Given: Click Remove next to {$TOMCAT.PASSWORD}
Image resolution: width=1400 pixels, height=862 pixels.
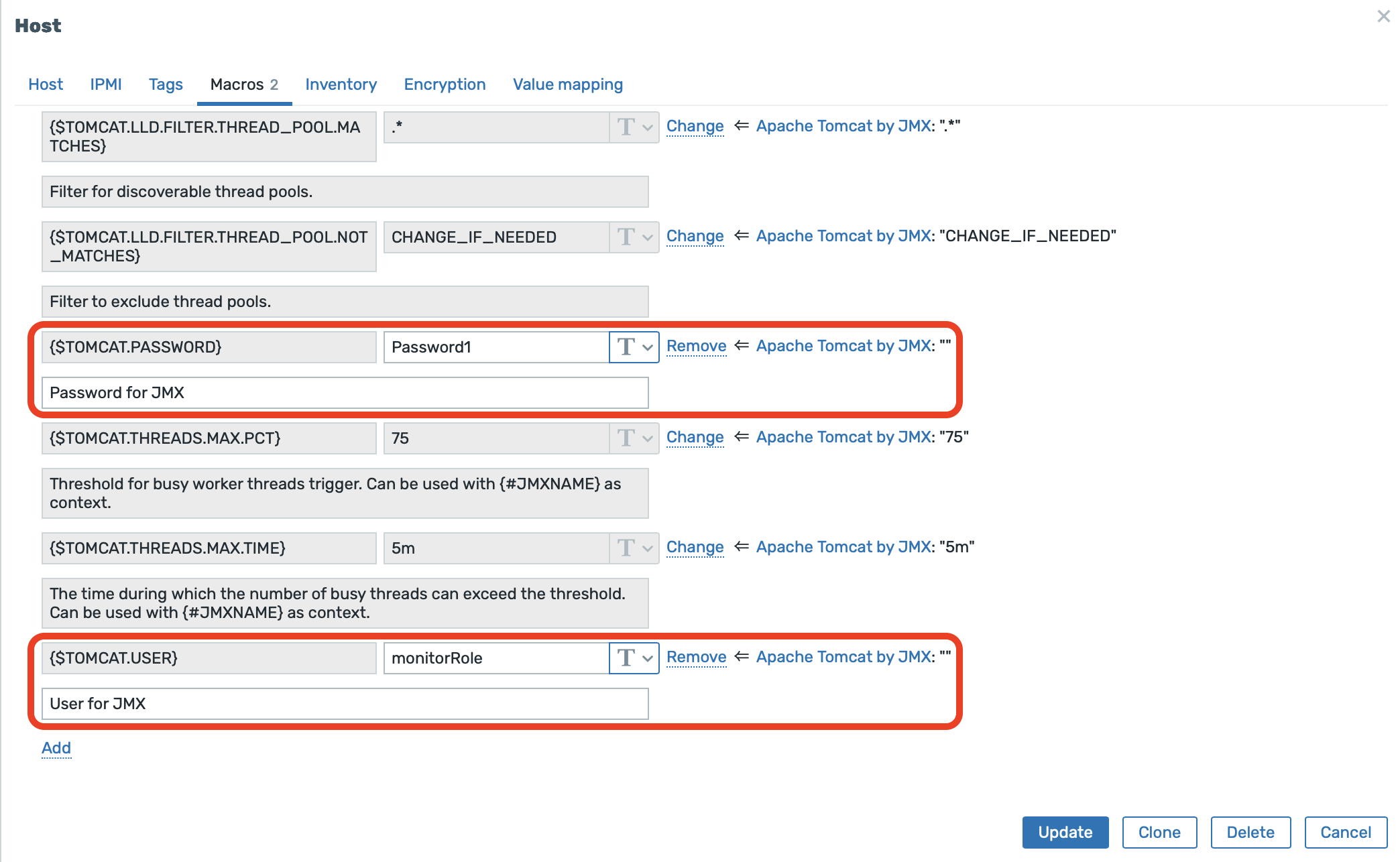Looking at the screenshot, I should (x=696, y=346).
